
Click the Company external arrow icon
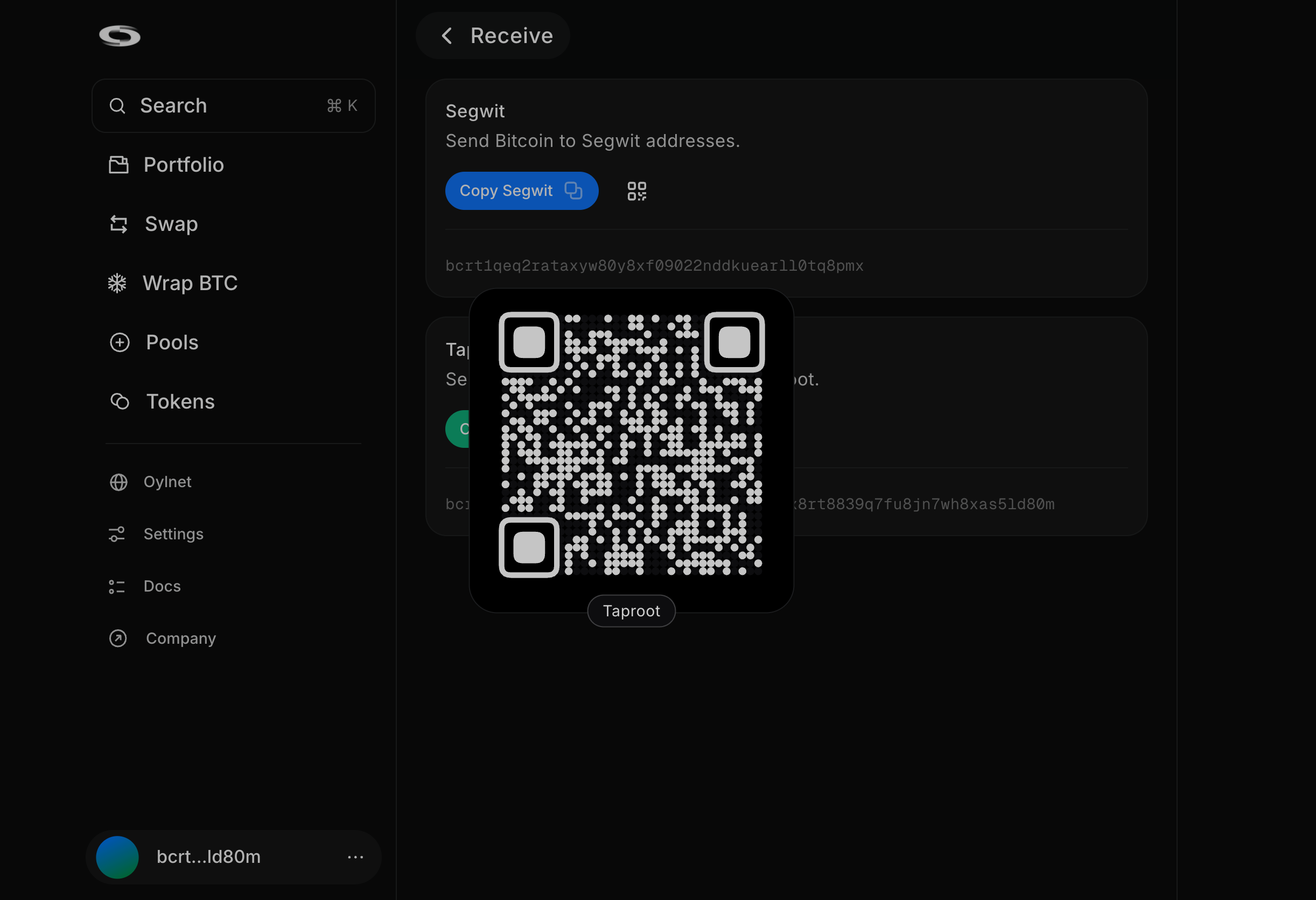tap(118, 638)
